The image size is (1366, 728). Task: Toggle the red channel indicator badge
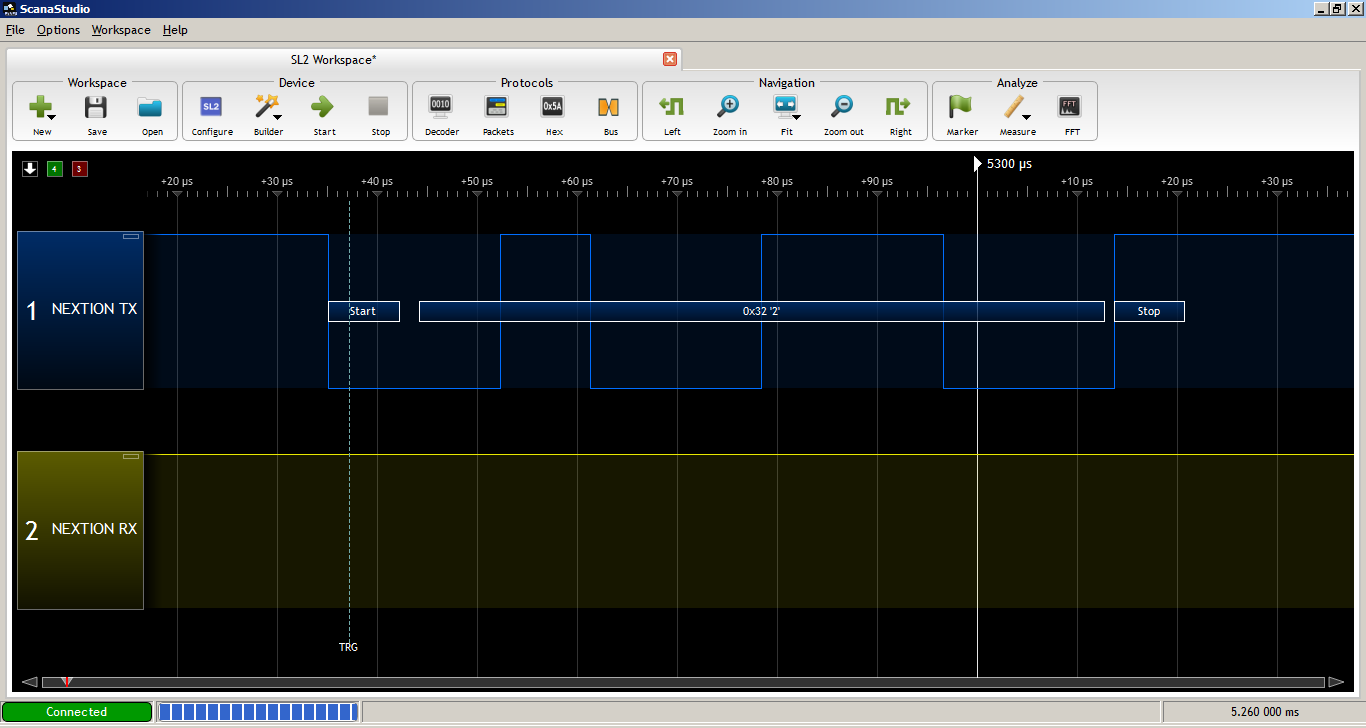click(x=78, y=169)
